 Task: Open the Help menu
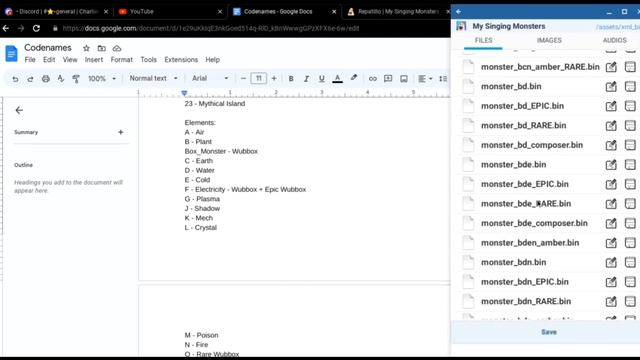[212, 60]
